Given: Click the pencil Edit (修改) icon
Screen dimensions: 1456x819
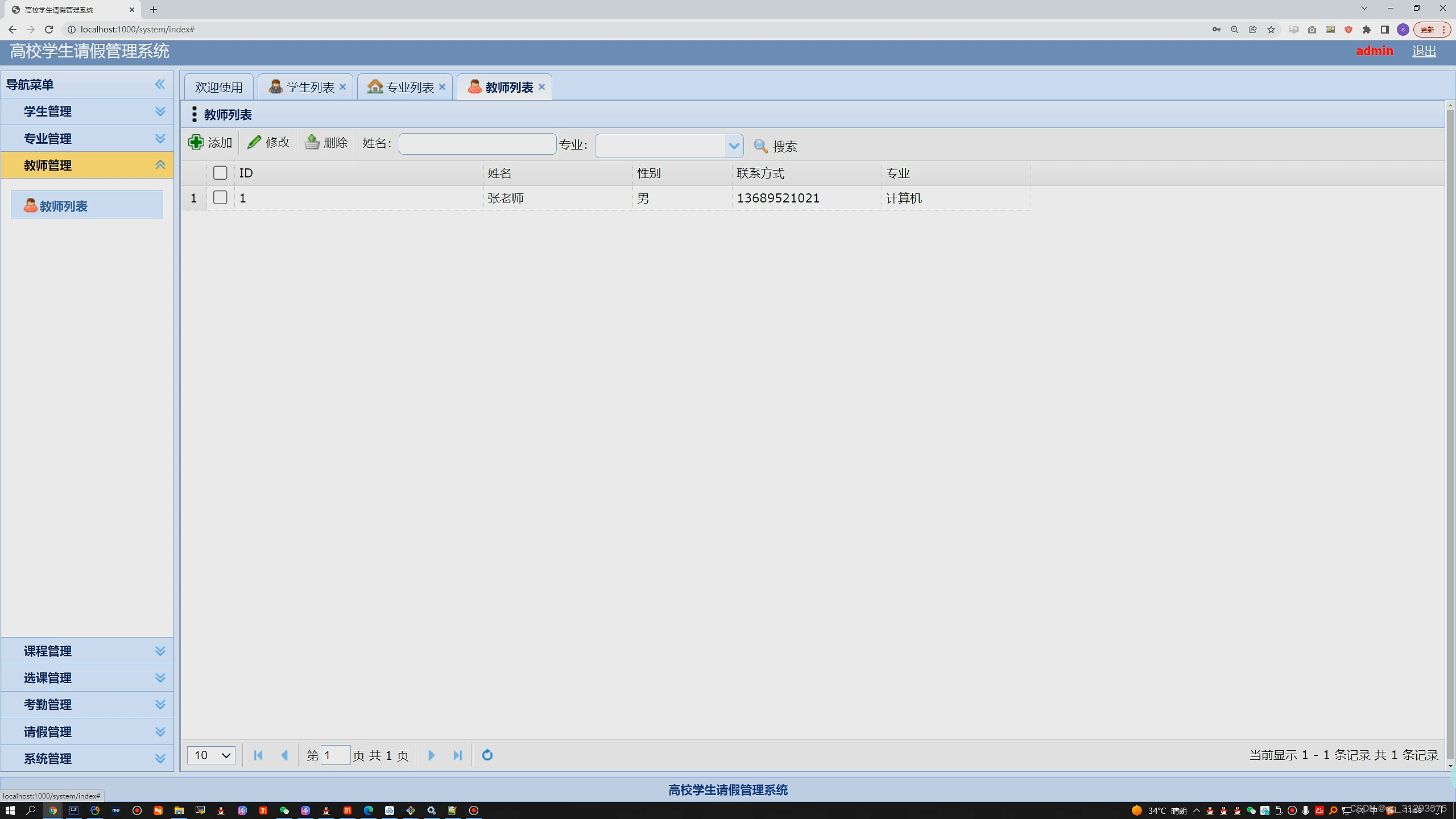Looking at the screenshot, I should coord(254,142).
